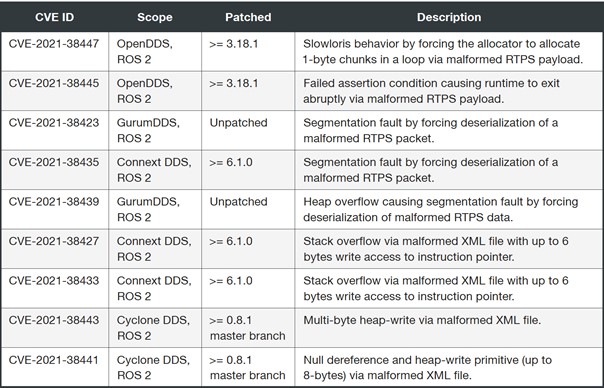Click the CVE ID column header
This screenshot has width=604, height=388.
pyautogui.click(x=54, y=17)
